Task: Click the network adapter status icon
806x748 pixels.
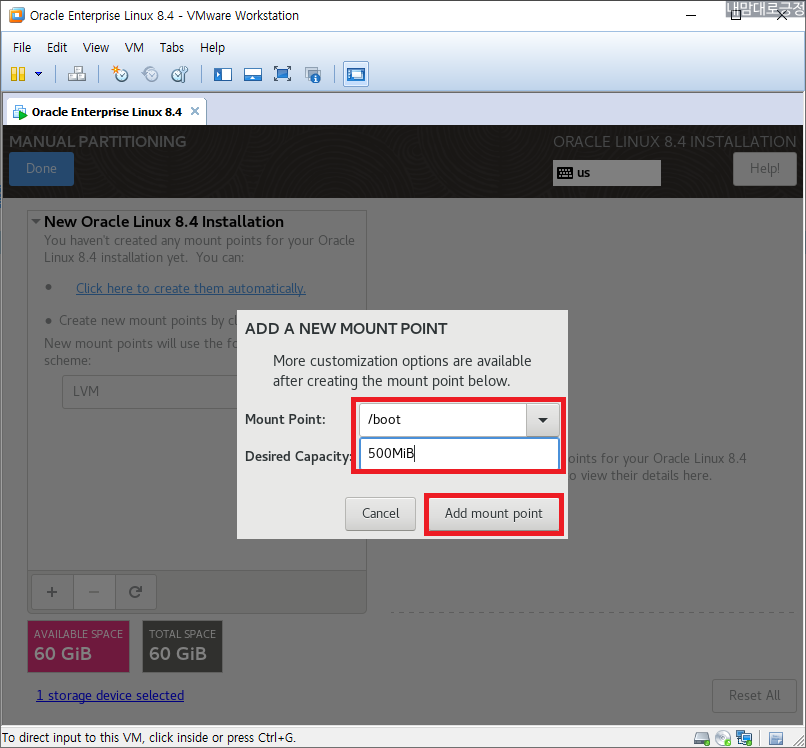Action: pyautogui.click(x=744, y=738)
